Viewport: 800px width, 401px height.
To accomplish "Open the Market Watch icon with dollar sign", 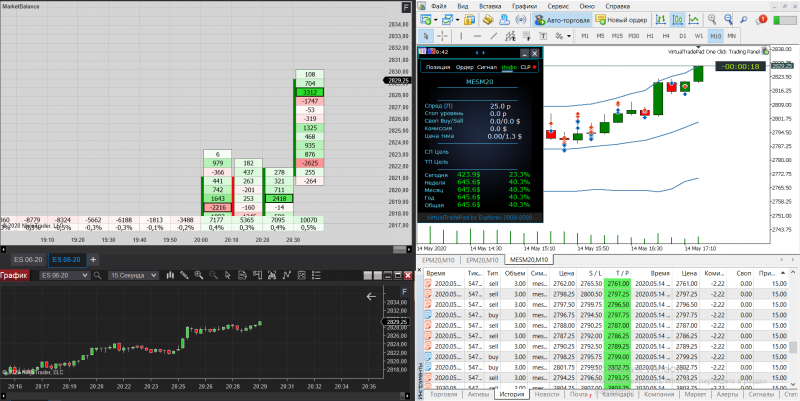I will (x=469, y=20).
